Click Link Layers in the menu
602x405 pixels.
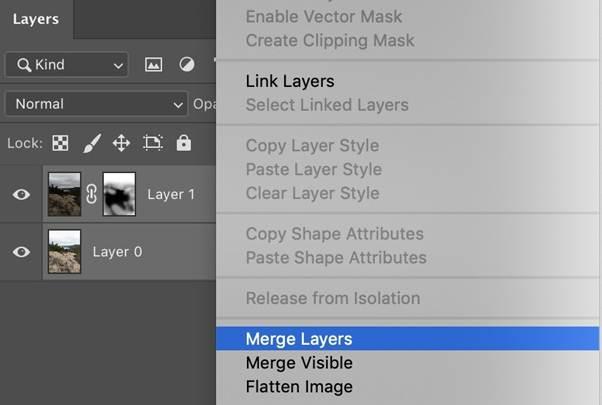click(290, 81)
